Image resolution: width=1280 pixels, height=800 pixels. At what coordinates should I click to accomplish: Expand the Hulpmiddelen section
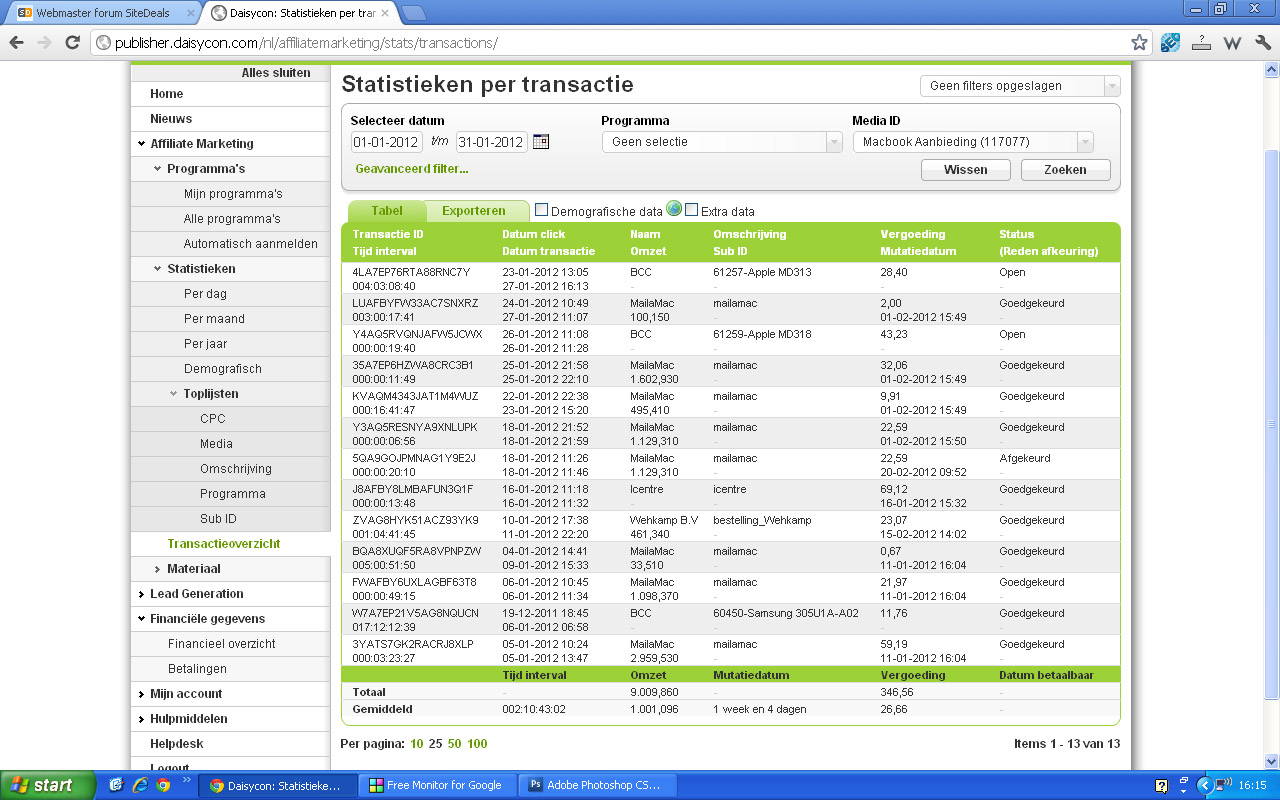click(142, 719)
